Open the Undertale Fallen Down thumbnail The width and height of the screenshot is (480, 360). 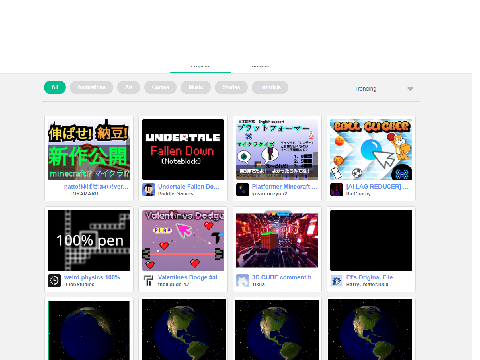point(183,149)
